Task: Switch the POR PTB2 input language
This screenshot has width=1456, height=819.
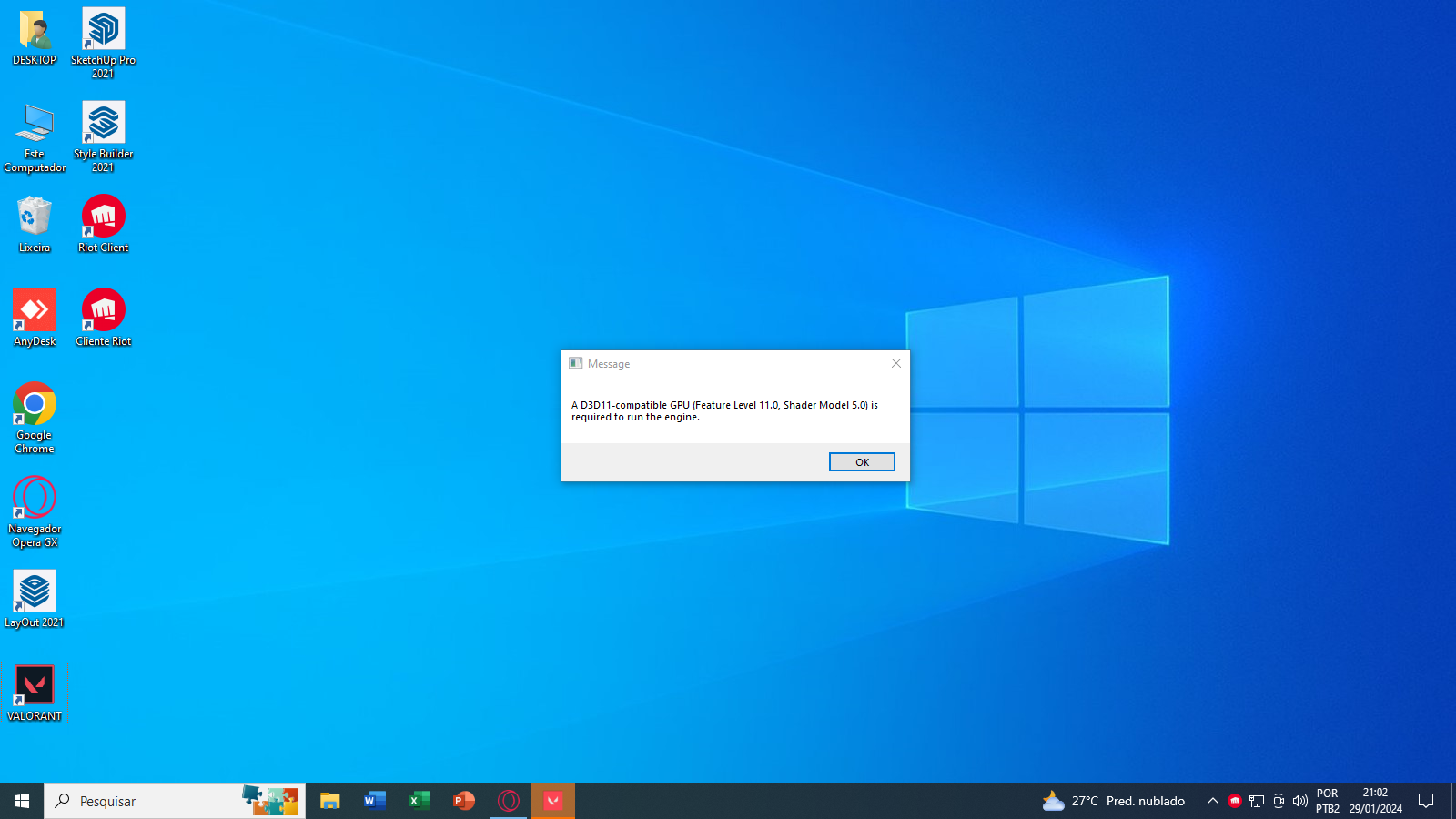Action: [1328, 801]
